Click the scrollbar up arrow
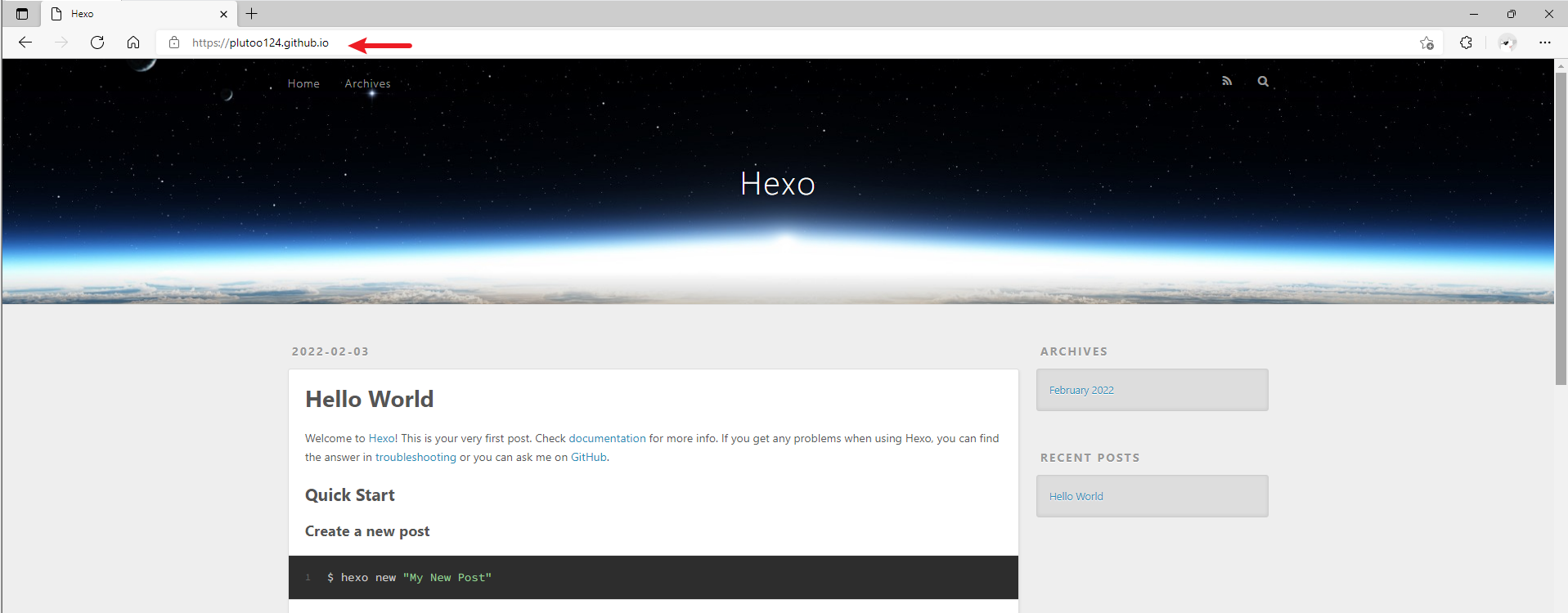Image resolution: width=1568 pixels, height=613 pixels. [1561, 65]
